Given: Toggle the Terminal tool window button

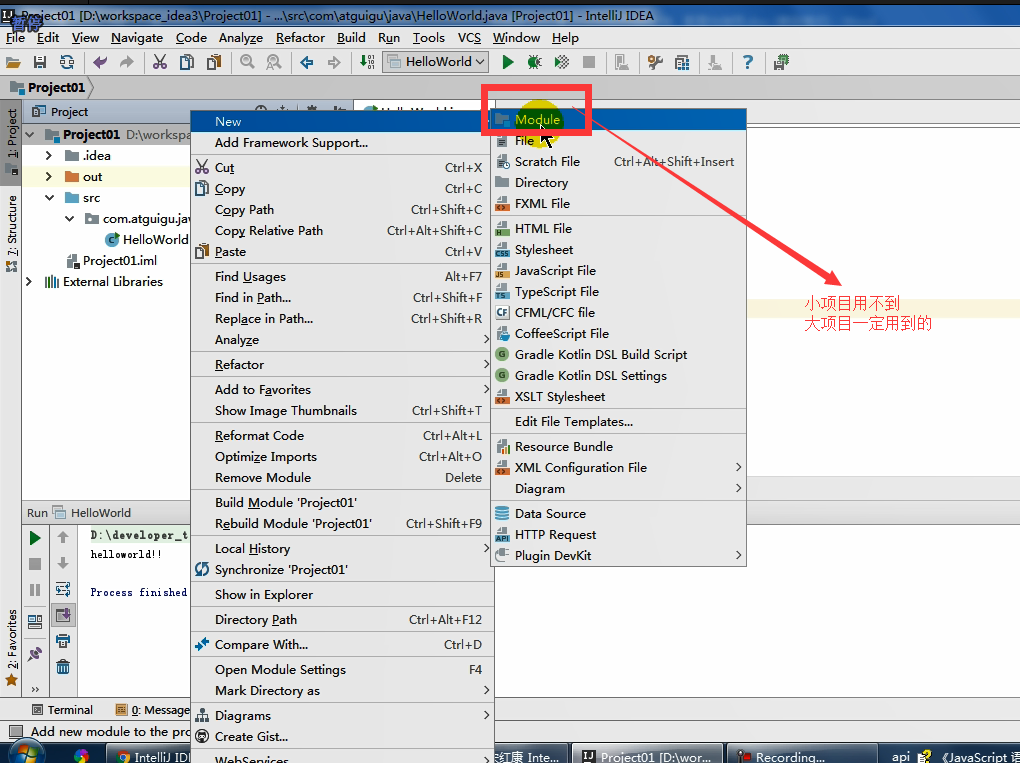Looking at the screenshot, I should click(x=62, y=710).
